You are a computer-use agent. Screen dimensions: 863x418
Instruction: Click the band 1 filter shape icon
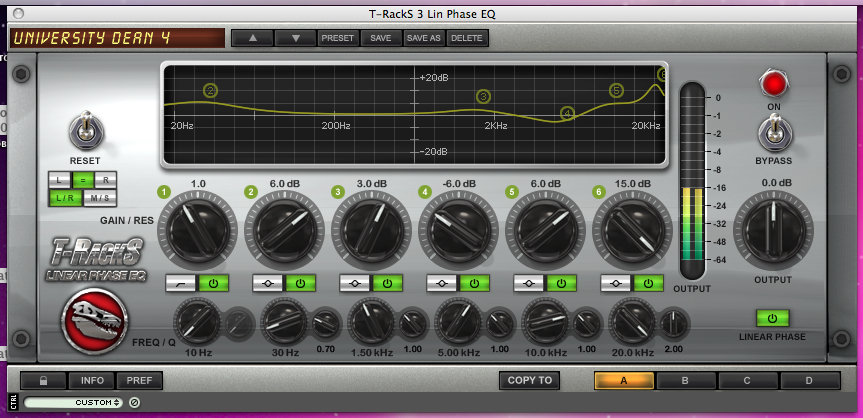(181, 284)
